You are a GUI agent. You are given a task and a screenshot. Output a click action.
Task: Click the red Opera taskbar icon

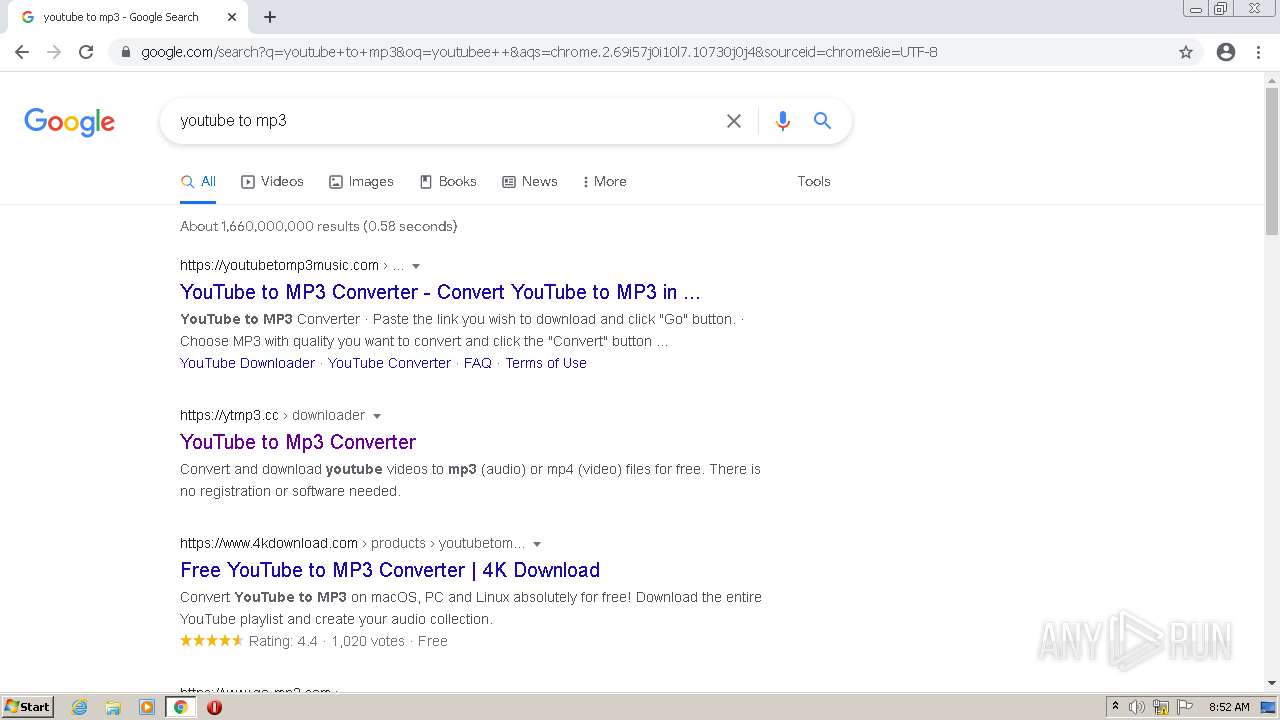point(214,707)
